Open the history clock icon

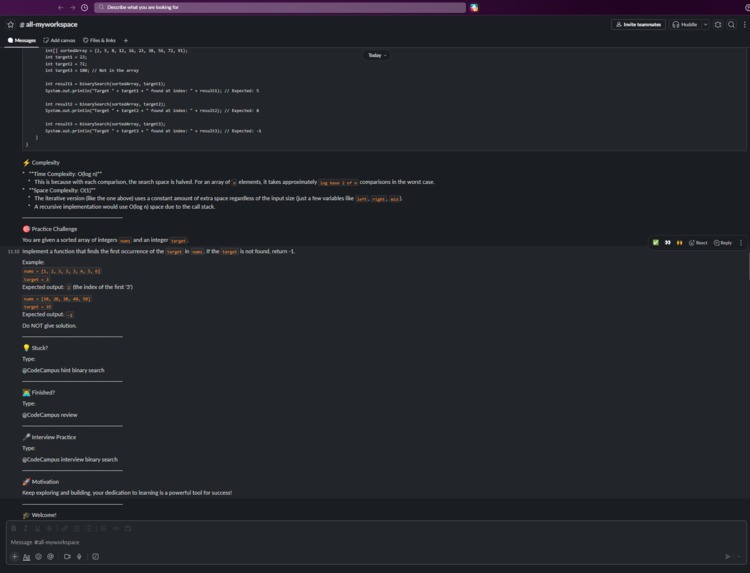[x=85, y=8]
